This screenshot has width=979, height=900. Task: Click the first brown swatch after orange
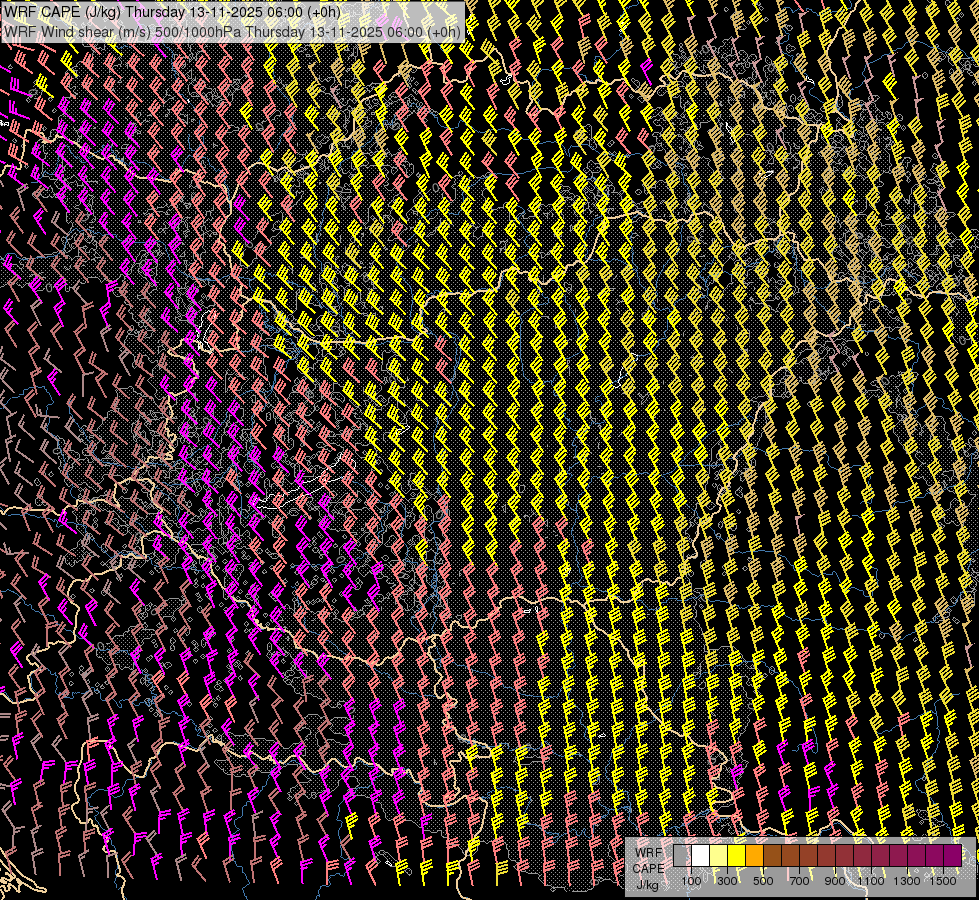coord(772,856)
